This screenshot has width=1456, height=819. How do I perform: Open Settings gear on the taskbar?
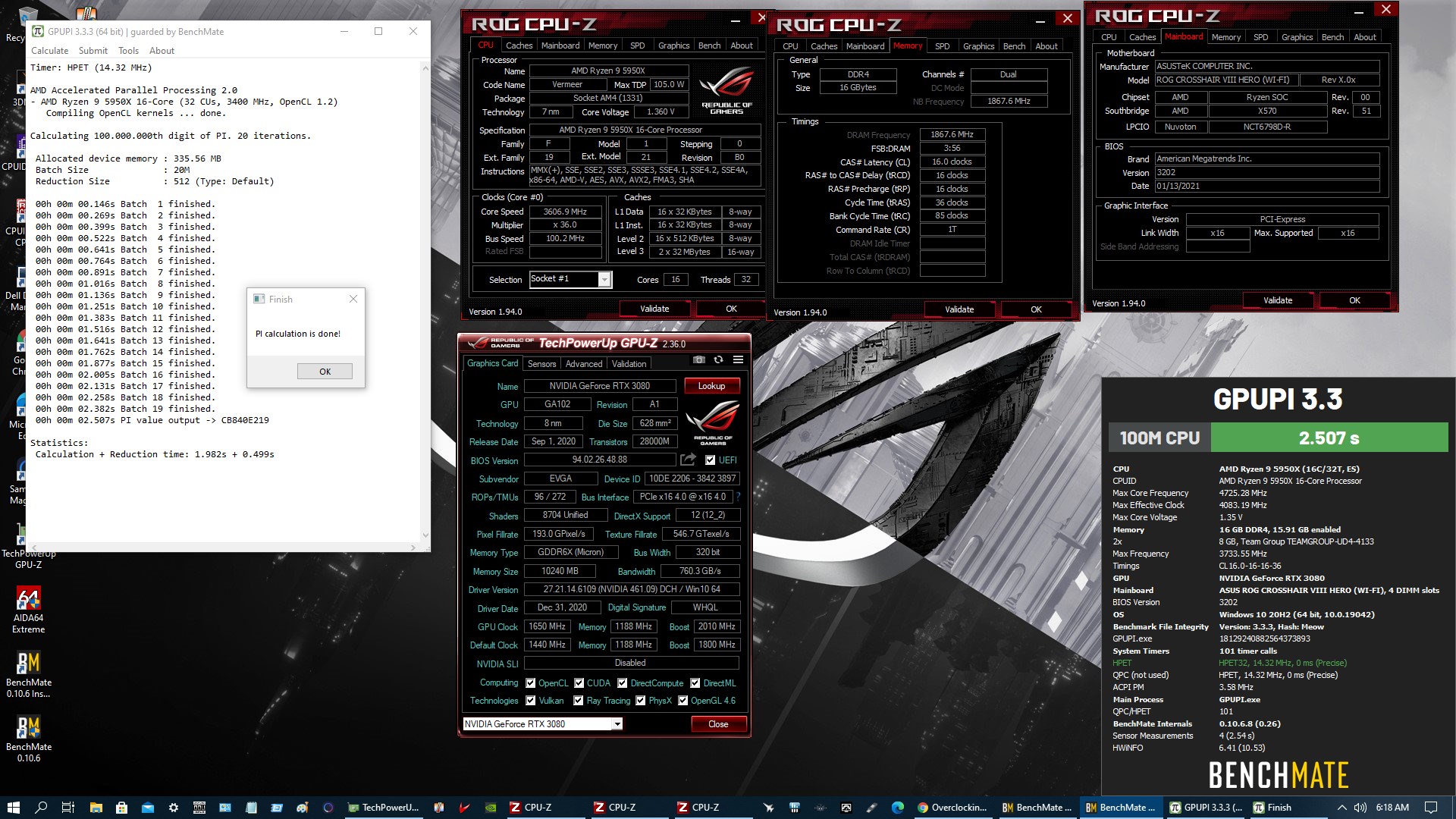tap(173, 808)
